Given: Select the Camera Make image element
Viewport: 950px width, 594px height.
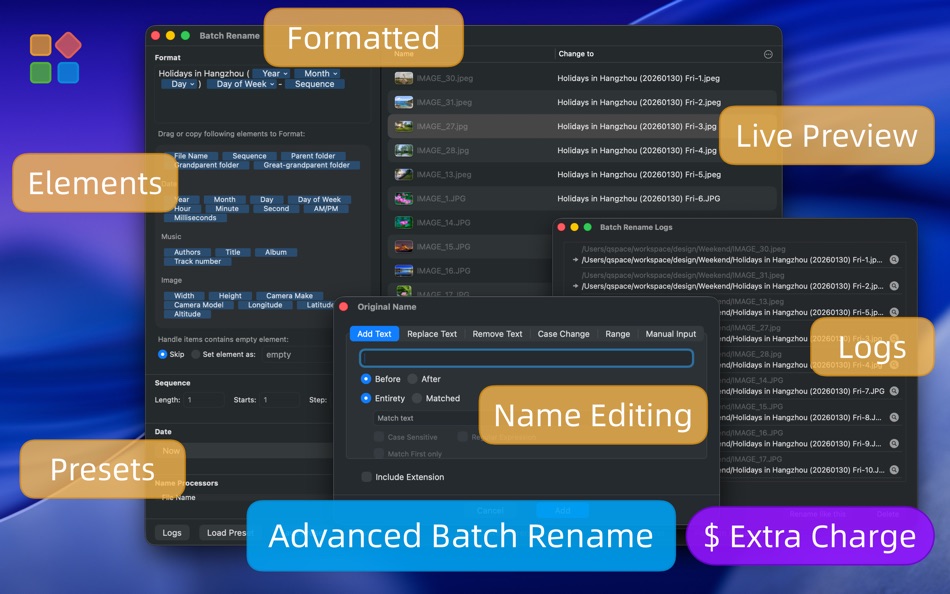Looking at the screenshot, I should [289, 296].
